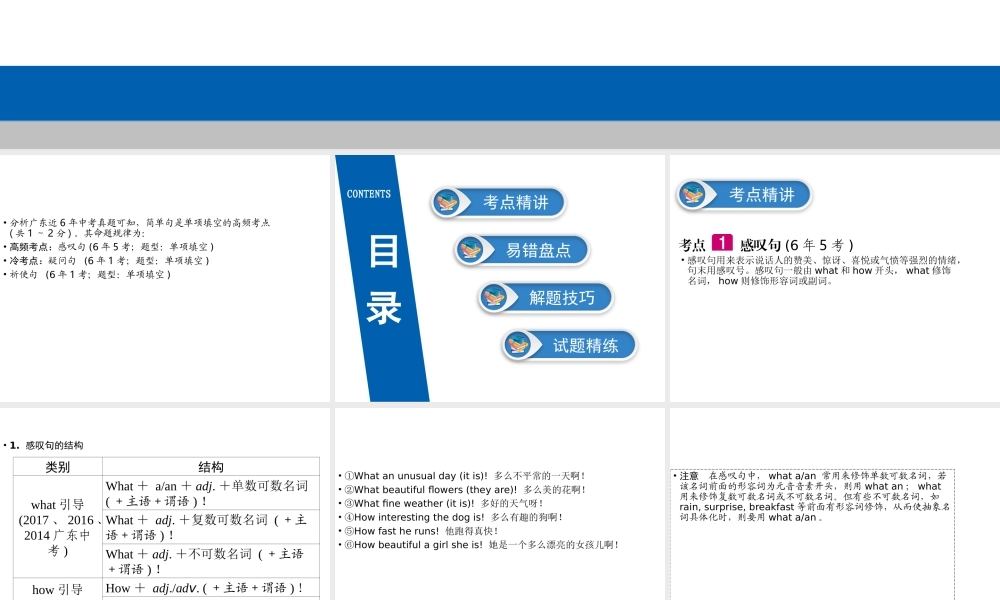Click the book icon on the 考点精讲 contents button
The width and height of the screenshot is (1000, 600).
[447, 202]
